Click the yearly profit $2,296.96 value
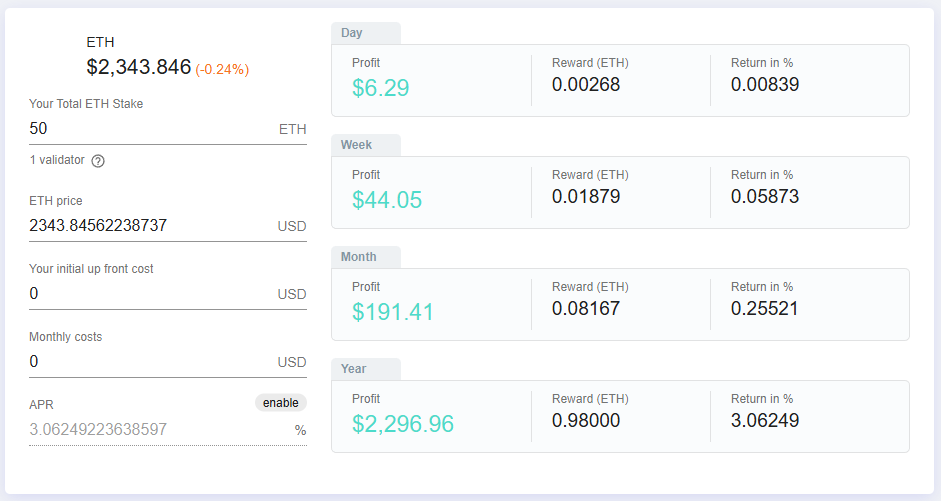Screen dimensions: 941x501 pos(403,424)
